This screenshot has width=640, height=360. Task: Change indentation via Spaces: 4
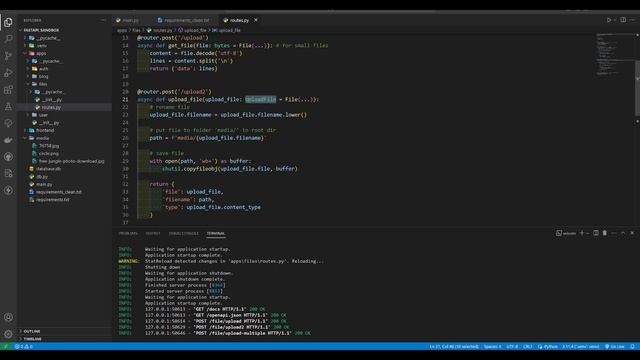[492, 347]
